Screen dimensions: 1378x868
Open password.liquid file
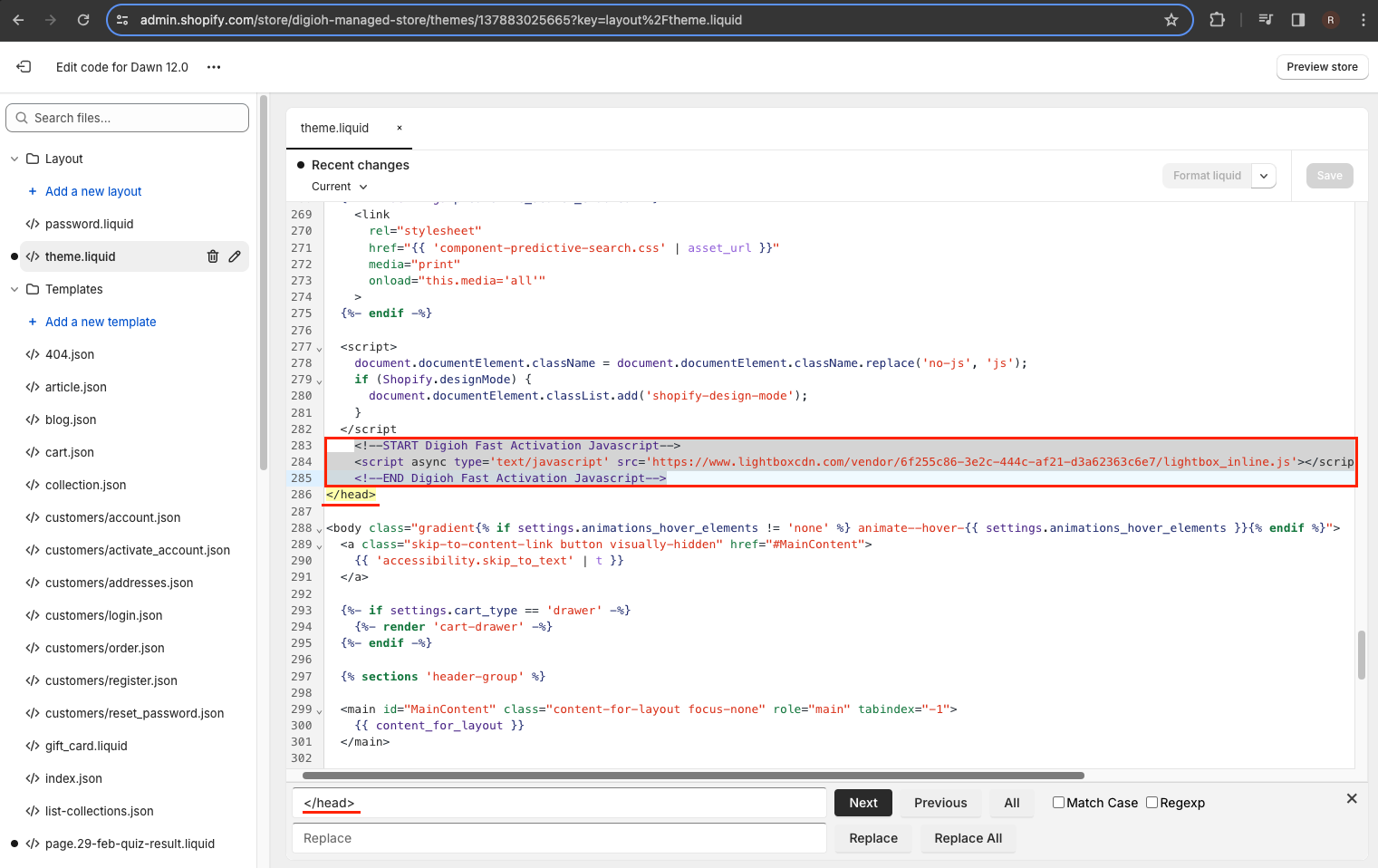pos(89,224)
